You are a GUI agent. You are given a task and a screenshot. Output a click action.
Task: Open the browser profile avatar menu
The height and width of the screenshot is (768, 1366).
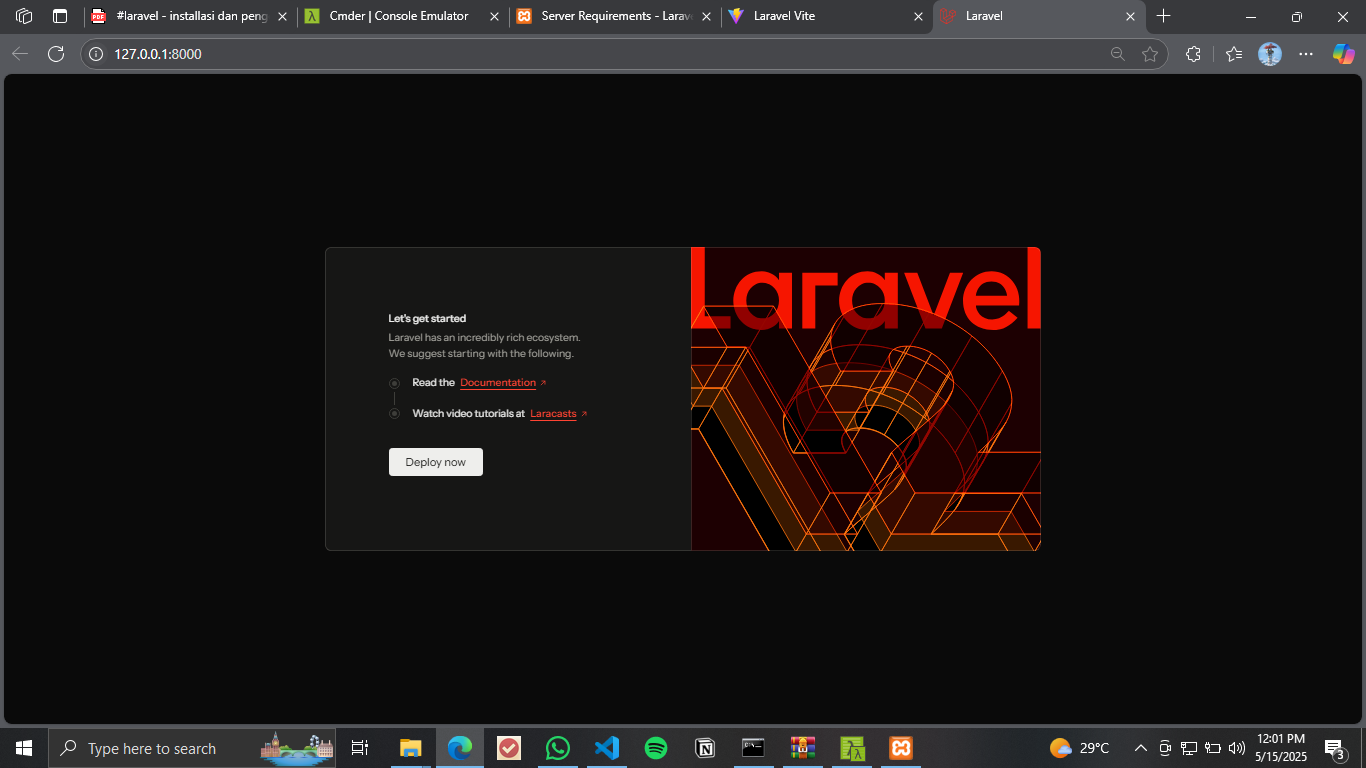click(1270, 54)
